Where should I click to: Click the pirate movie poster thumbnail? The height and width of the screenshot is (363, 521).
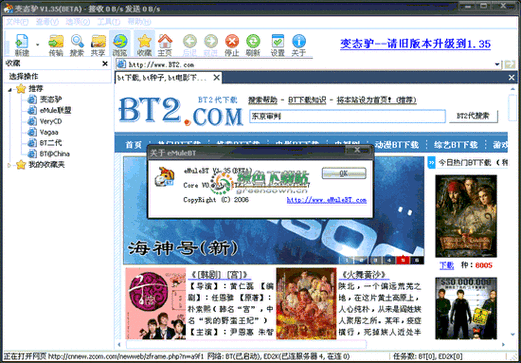tap(466, 216)
